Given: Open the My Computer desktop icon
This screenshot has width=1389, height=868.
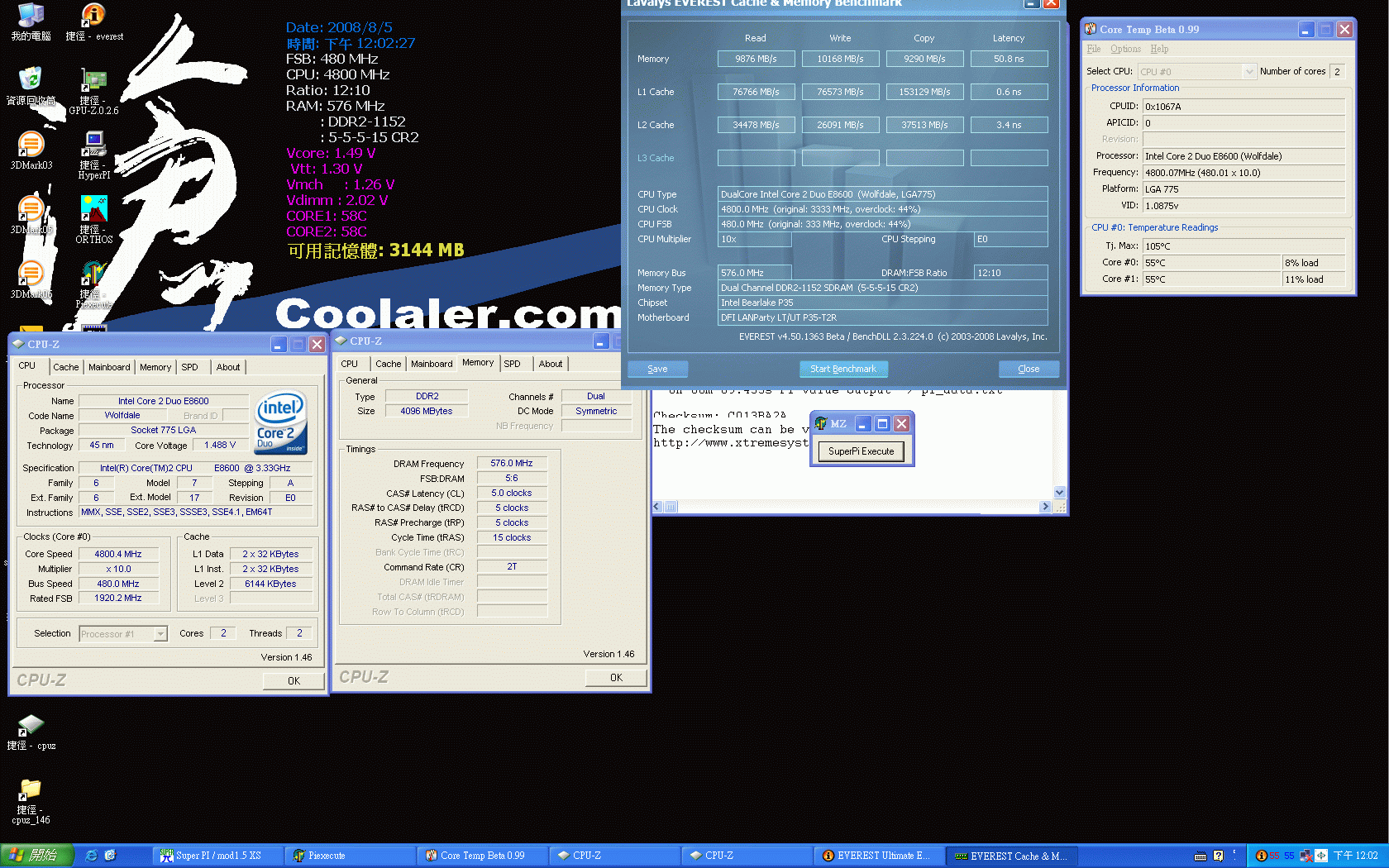Looking at the screenshot, I should [31, 21].
